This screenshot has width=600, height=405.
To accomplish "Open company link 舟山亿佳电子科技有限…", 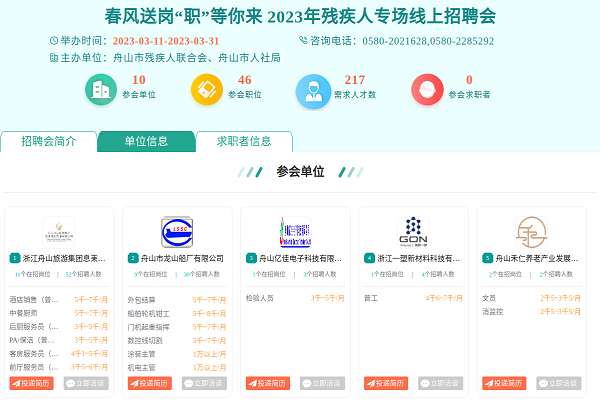I will click(300, 258).
